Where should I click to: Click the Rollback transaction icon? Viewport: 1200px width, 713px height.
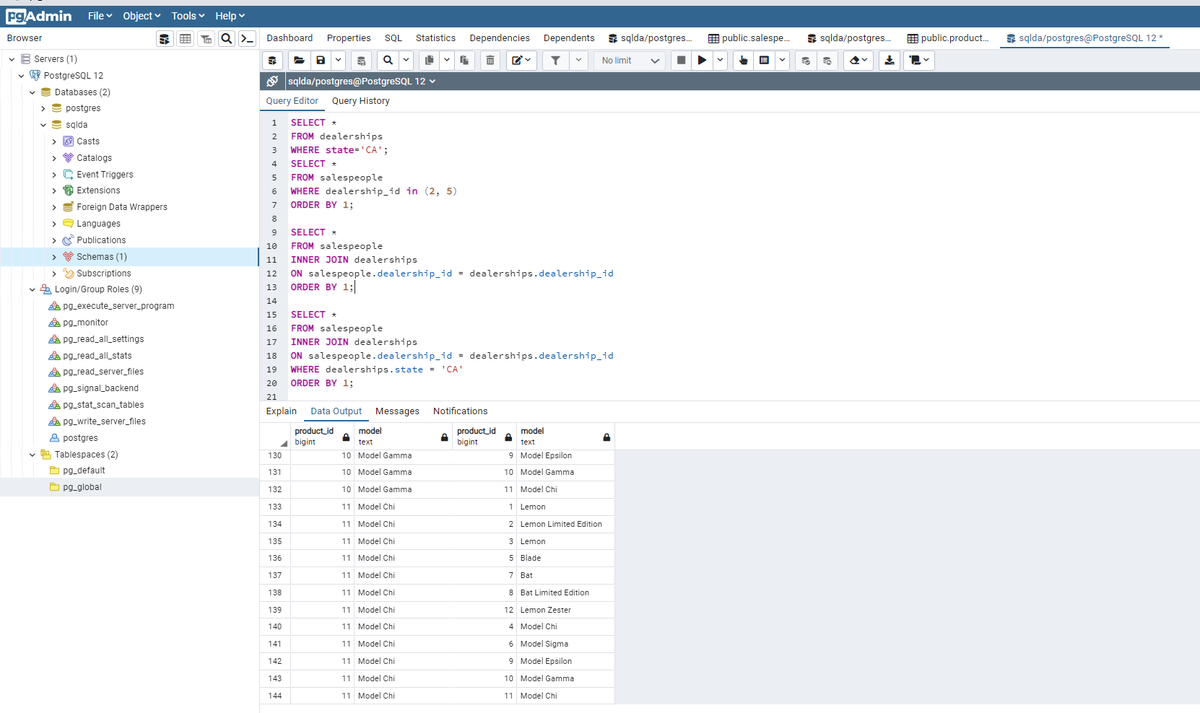click(x=826, y=60)
